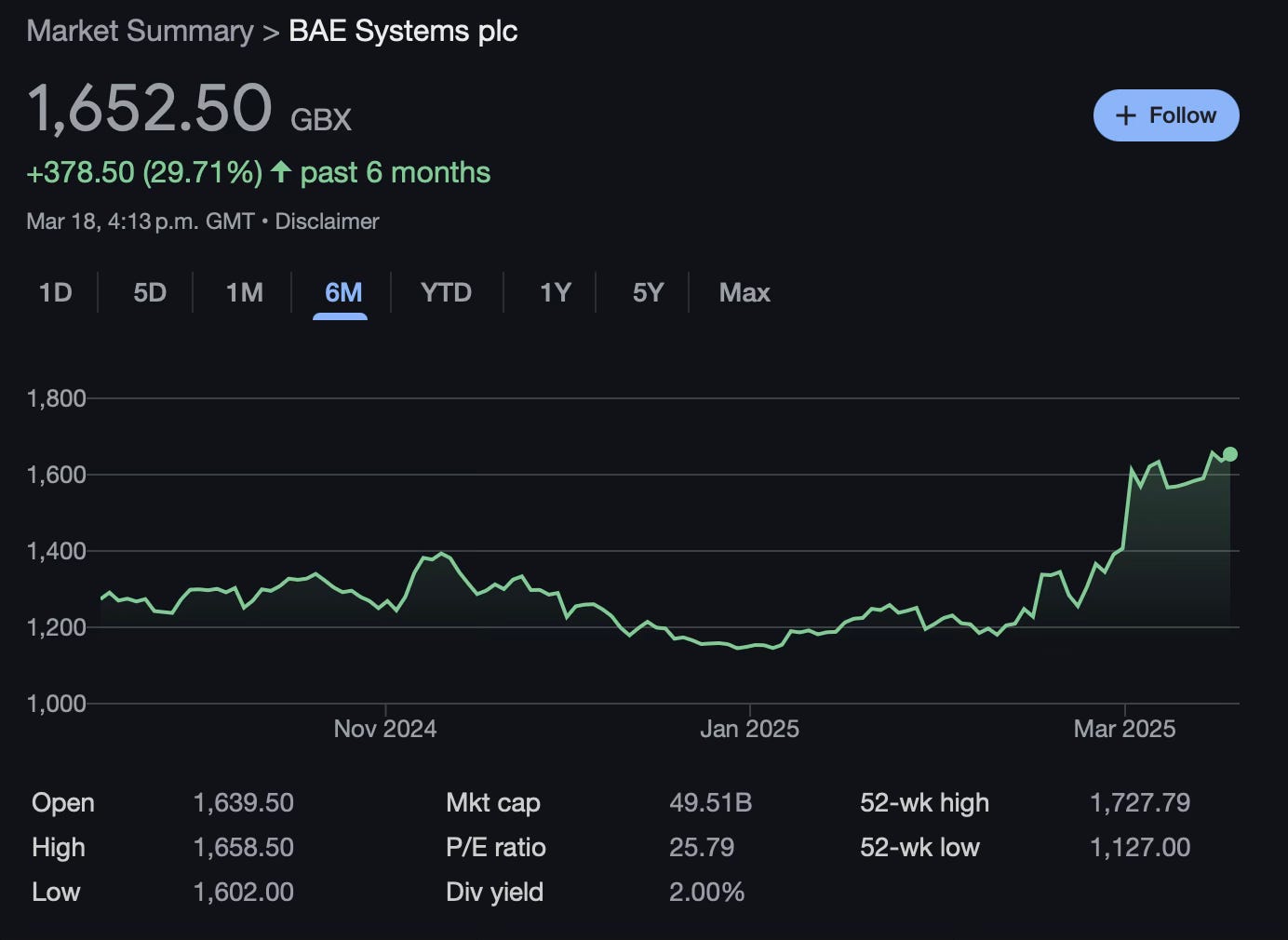Click the Div yield value 2.00%
The height and width of the screenshot is (940, 1288).
(x=706, y=892)
